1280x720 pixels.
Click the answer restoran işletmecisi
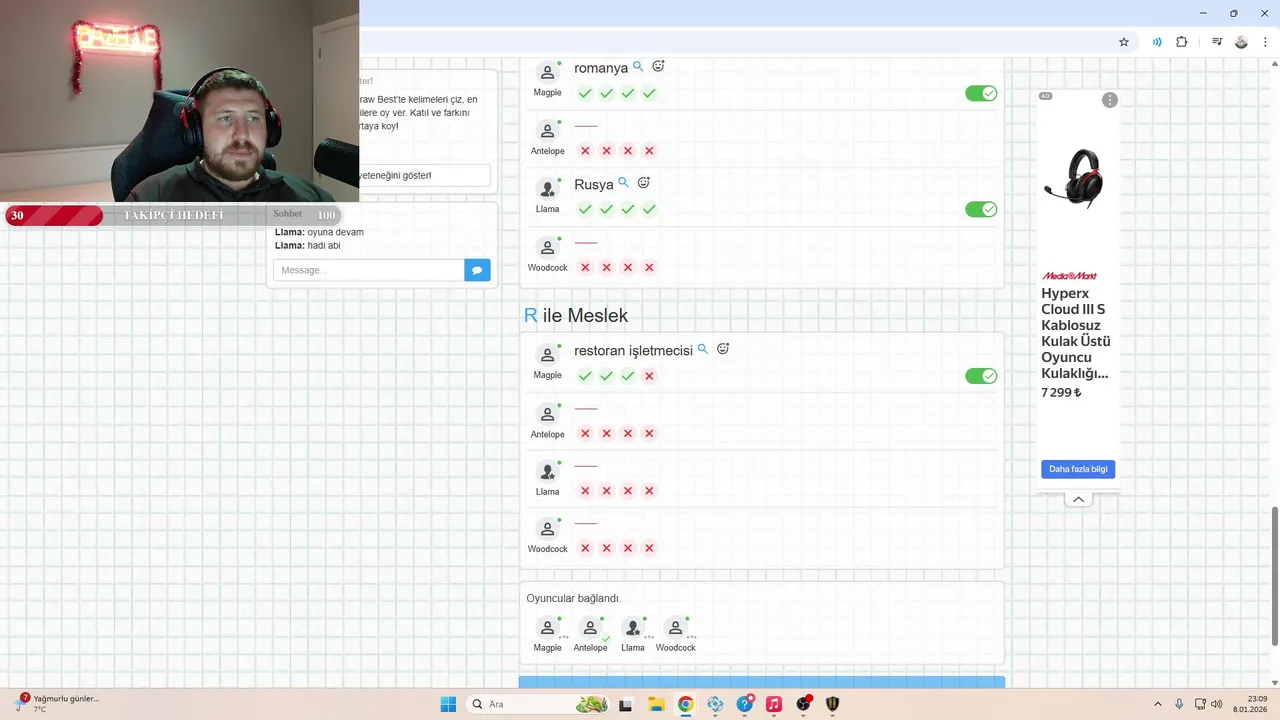click(x=633, y=351)
